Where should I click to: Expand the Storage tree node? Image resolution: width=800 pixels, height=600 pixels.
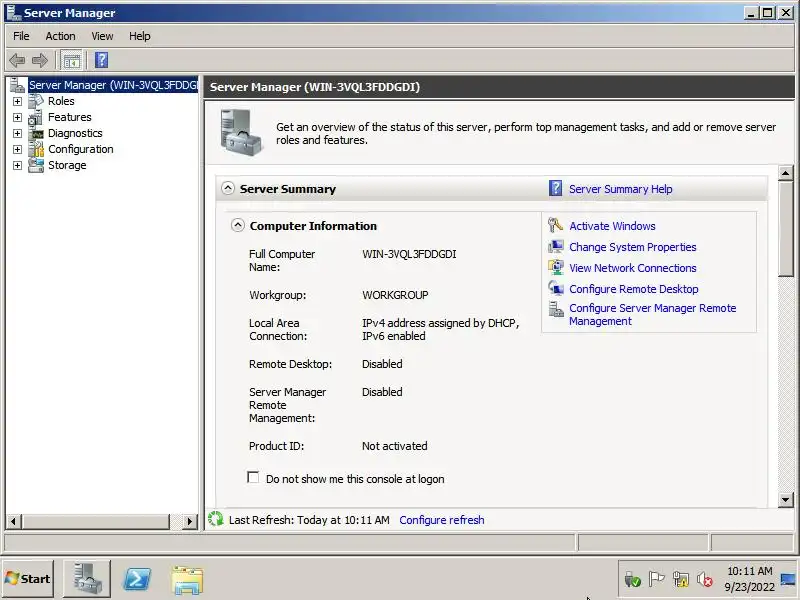click(x=17, y=165)
